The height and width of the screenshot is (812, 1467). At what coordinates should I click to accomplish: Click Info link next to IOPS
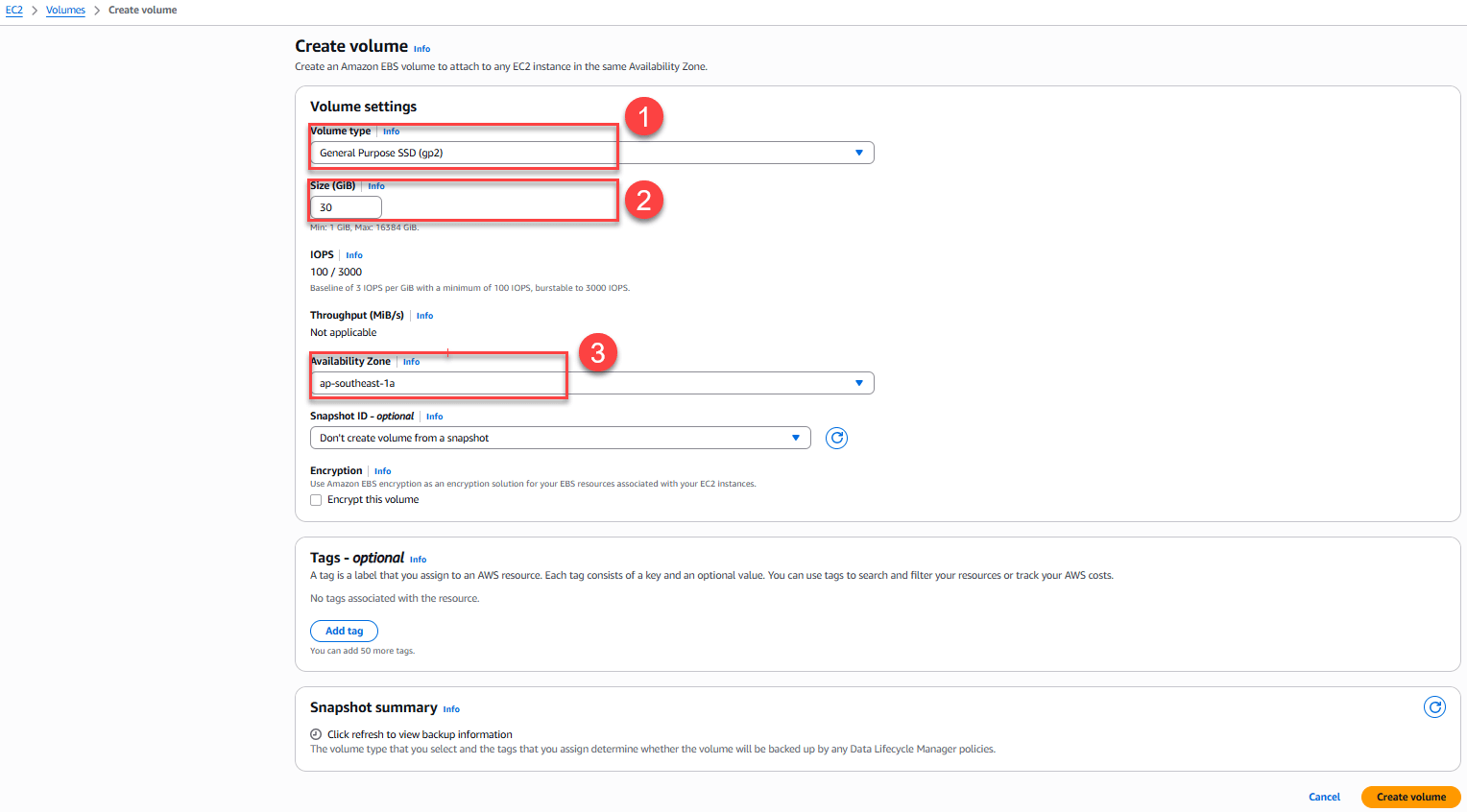tap(354, 255)
